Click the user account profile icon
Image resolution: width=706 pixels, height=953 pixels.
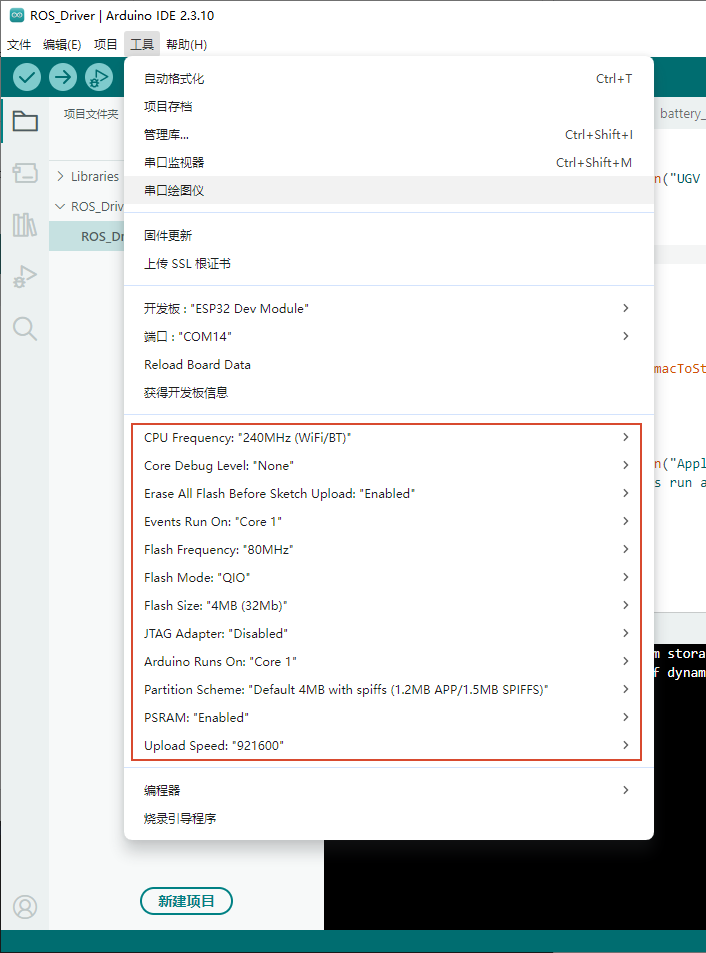25,907
